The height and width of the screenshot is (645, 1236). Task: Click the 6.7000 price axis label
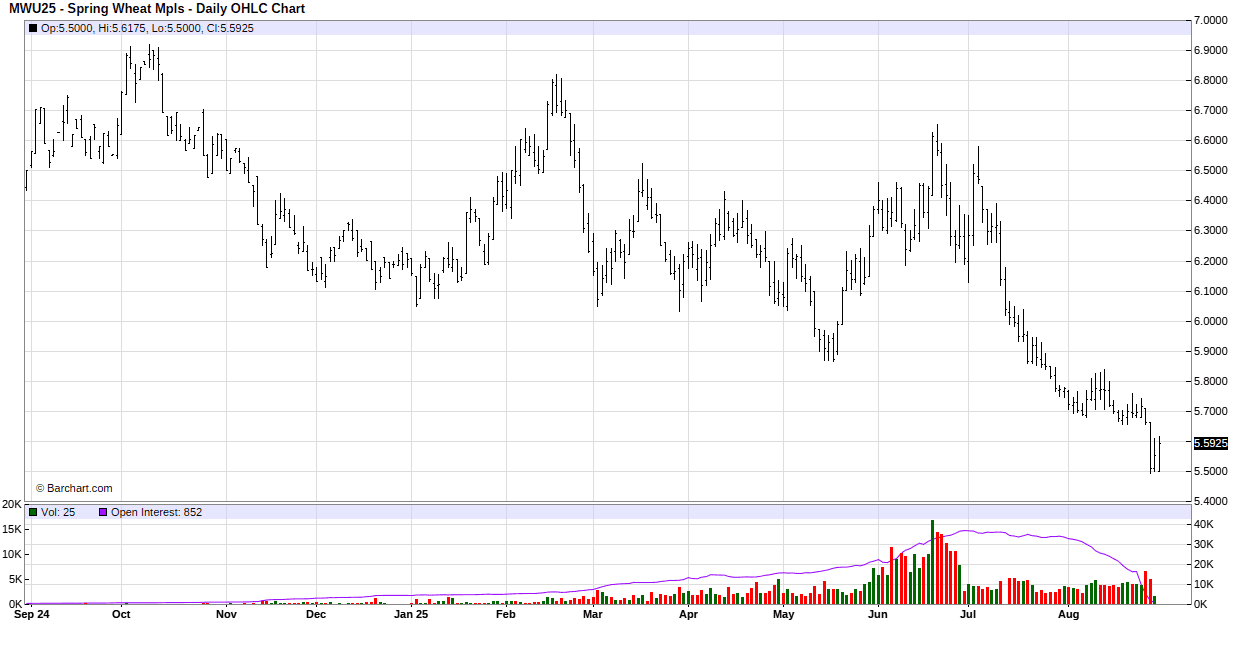point(1211,110)
